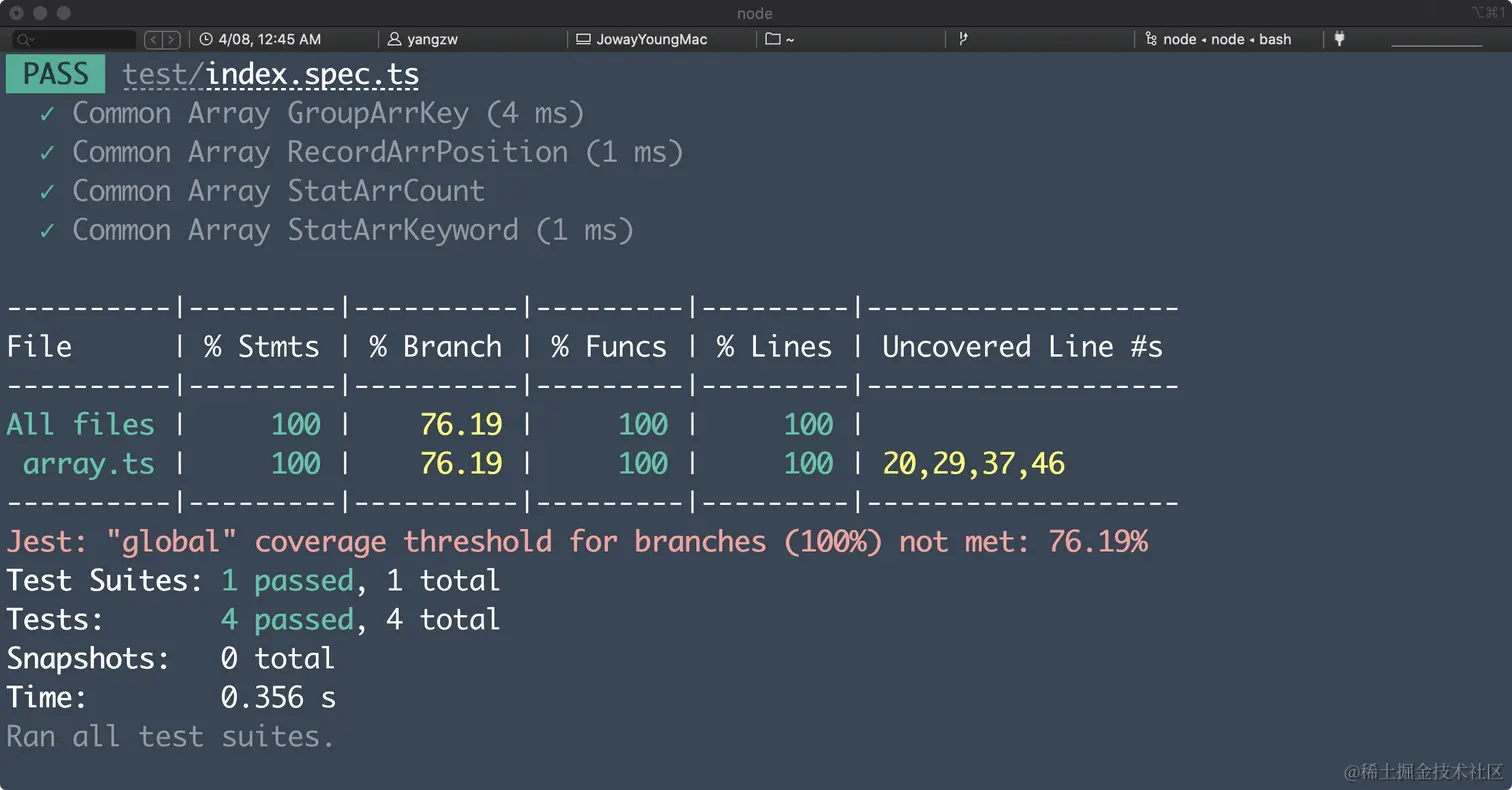Click the computer icon beside JowayYoungMac
This screenshot has height=790, width=1512.
pos(584,40)
